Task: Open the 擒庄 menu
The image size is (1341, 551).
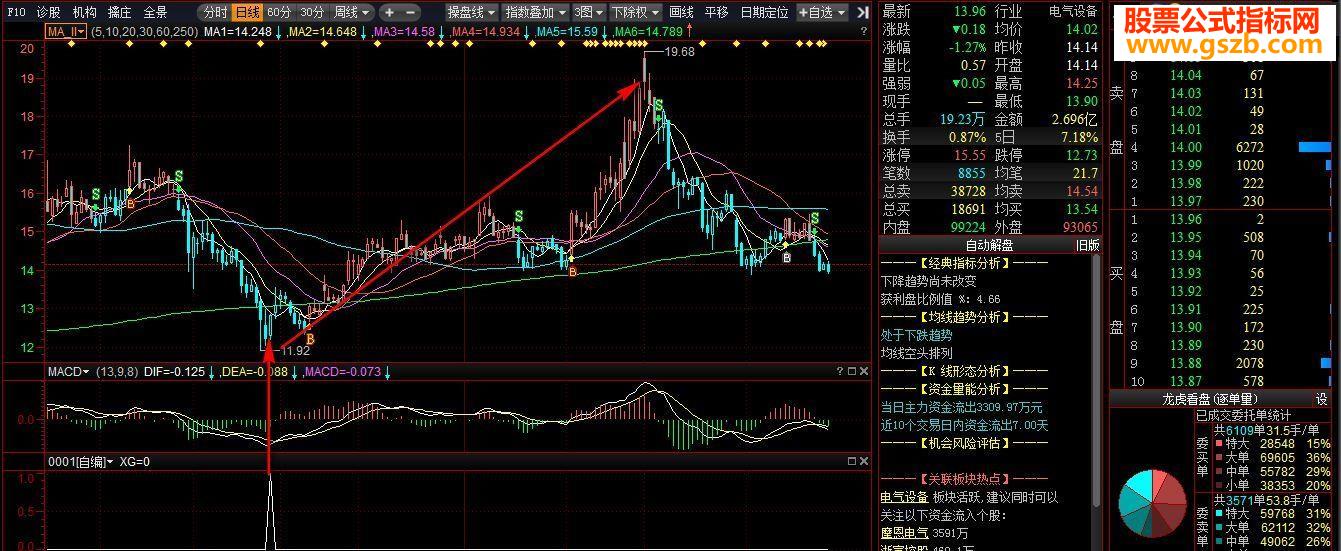Action: point(119,12)
